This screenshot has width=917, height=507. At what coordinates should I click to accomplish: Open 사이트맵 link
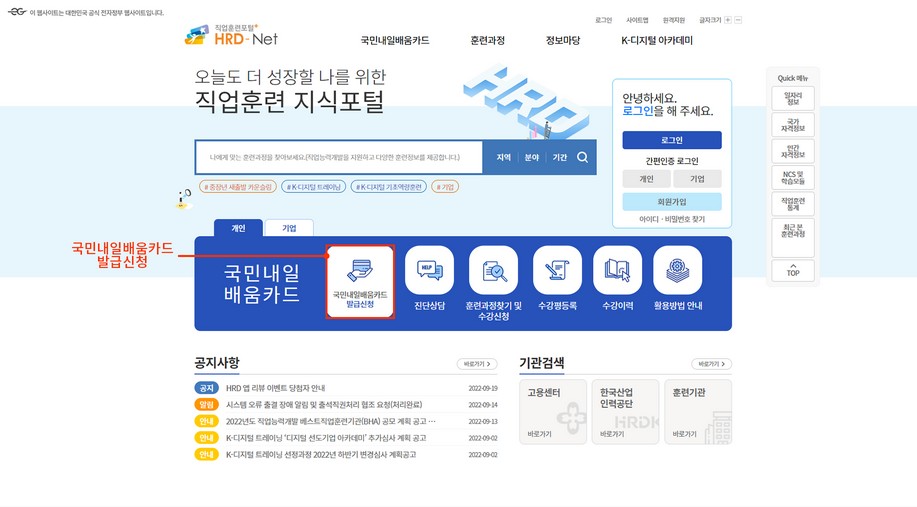pyautogui.click(x=637, y=20)
